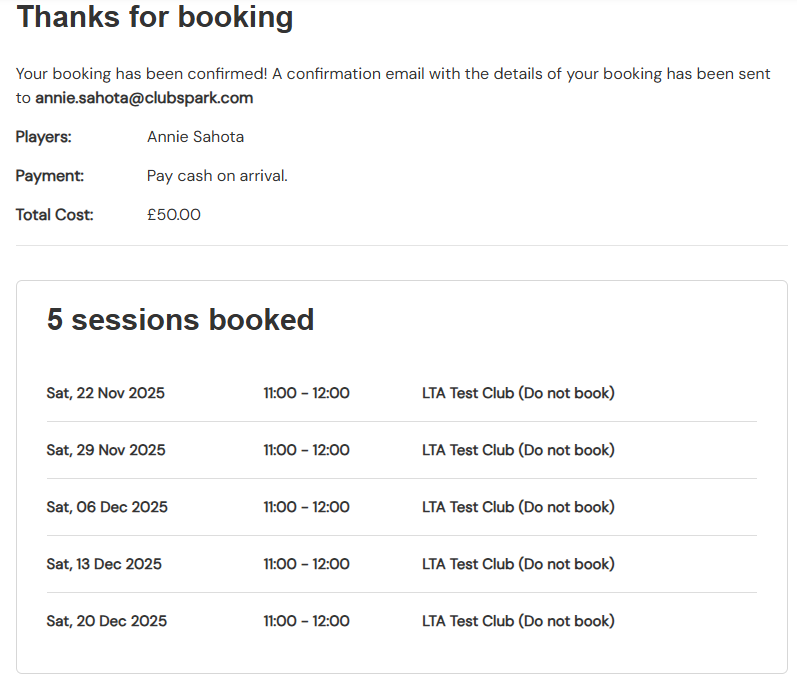Select the Sat, 29 Nov 2025 session date

coord(106,450)
